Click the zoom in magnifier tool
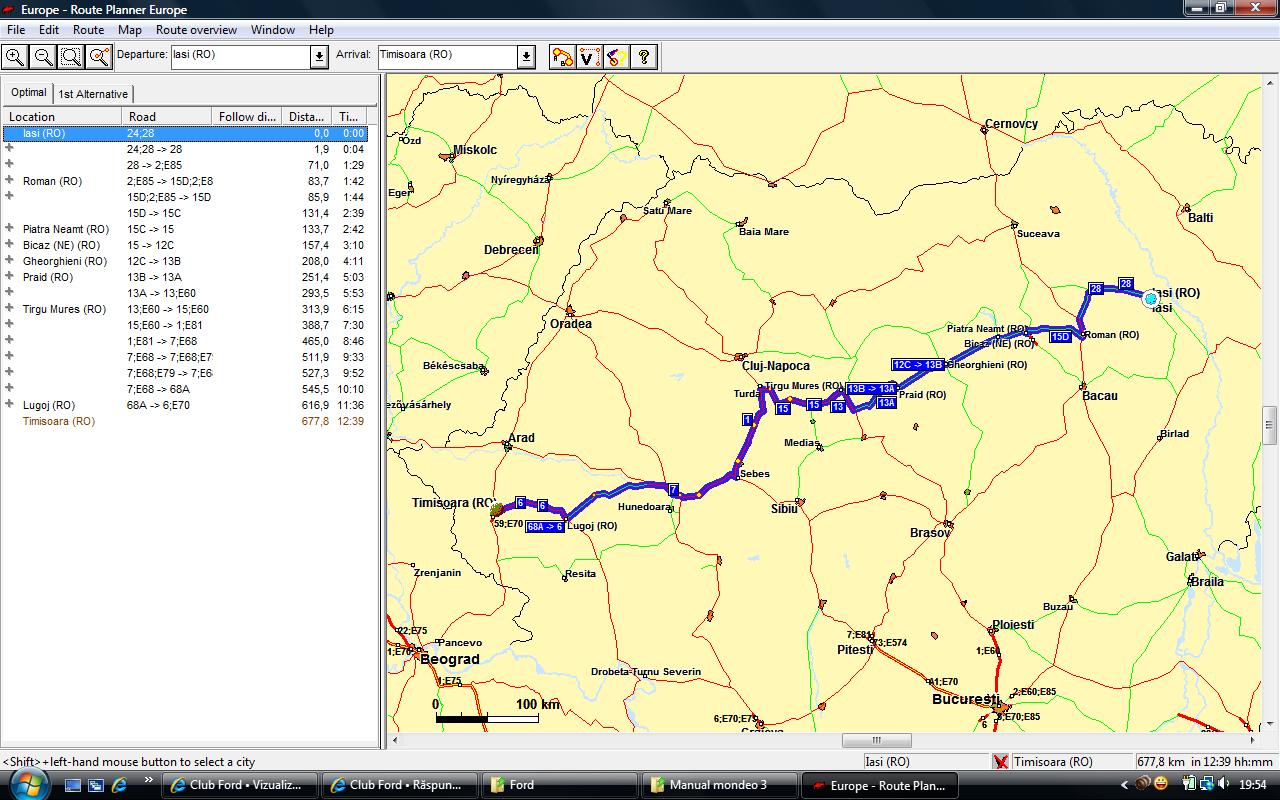 coord(15,57)
